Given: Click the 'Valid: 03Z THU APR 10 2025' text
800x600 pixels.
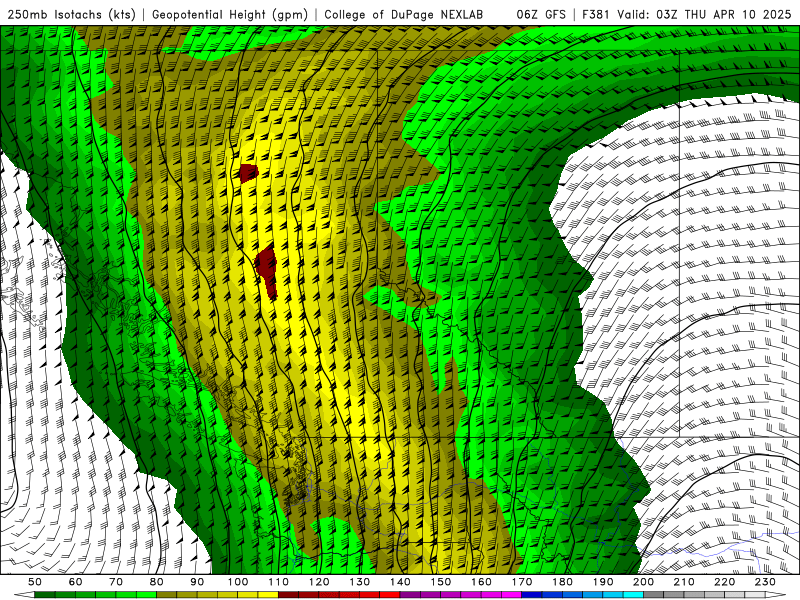Looking at the screenshot, I should [x=704, y=15].
